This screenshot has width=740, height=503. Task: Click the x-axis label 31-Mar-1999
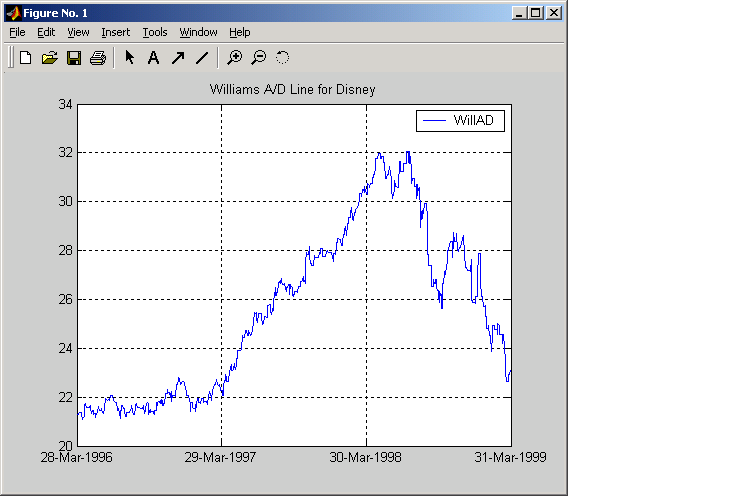[510, 457]
